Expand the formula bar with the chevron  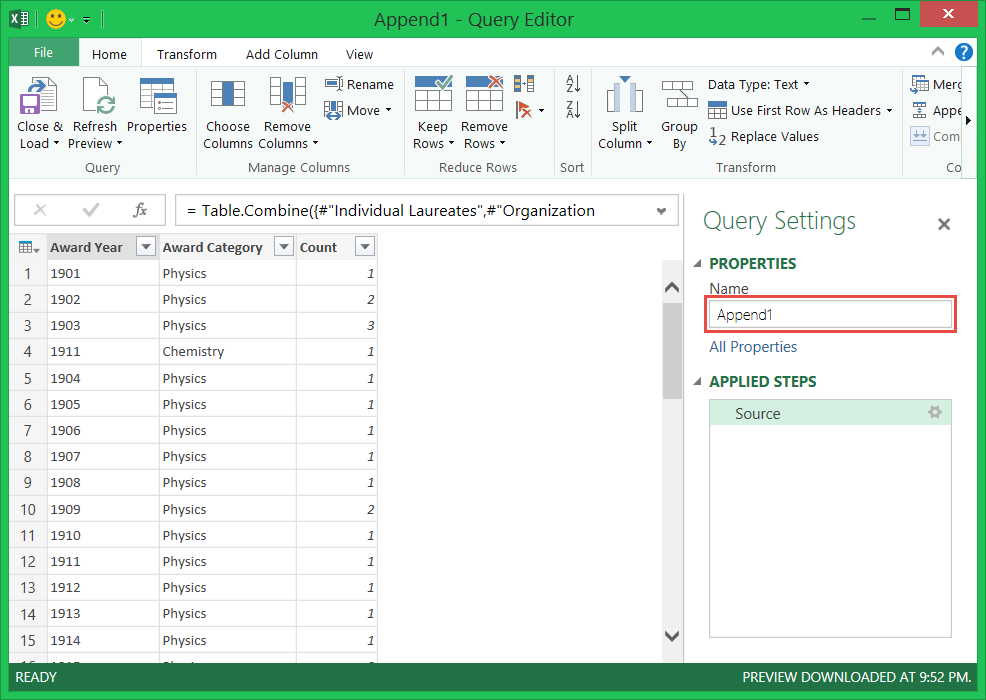661,211
